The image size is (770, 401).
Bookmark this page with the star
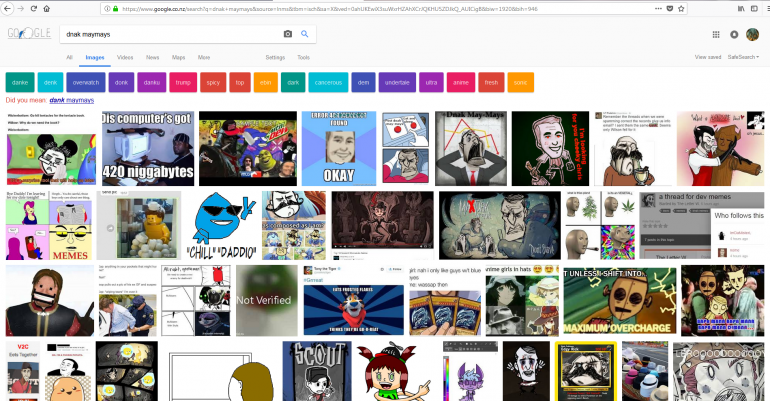tap(681, 8)
